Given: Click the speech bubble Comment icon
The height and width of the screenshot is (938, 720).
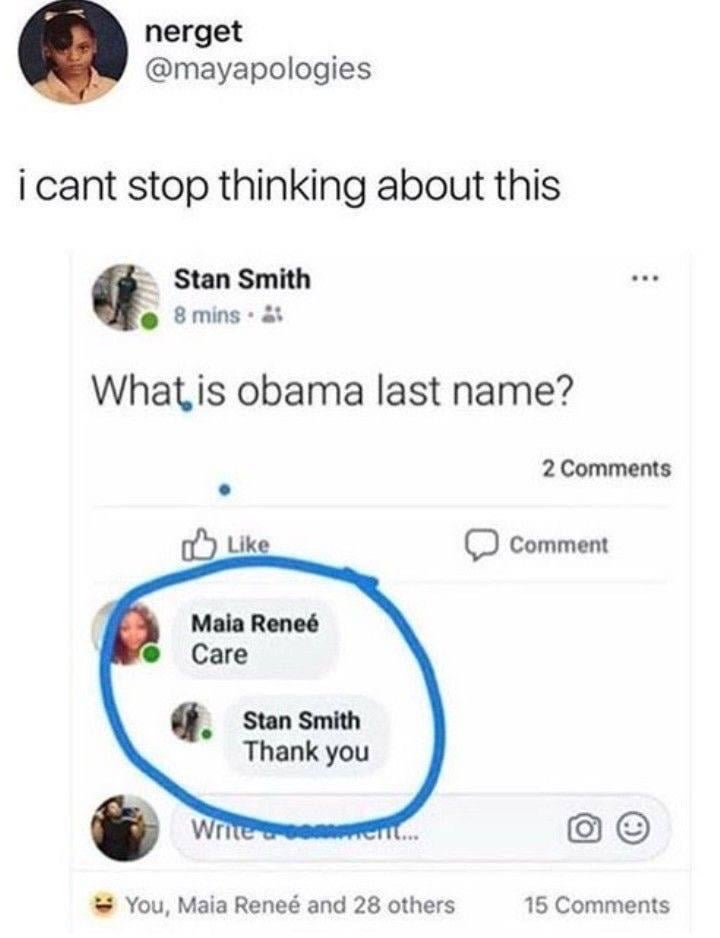Looking at the screenshot, I should (481, 545).
